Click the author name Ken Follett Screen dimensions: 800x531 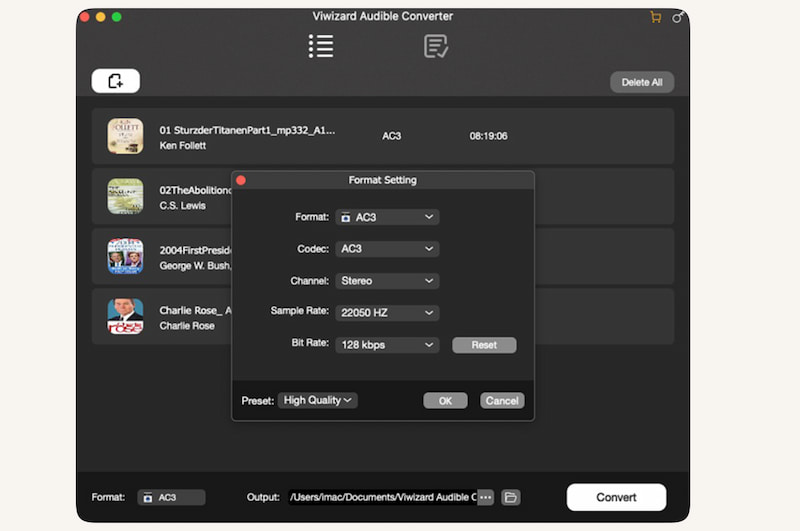pyautogui.click(x=183, y=146)
